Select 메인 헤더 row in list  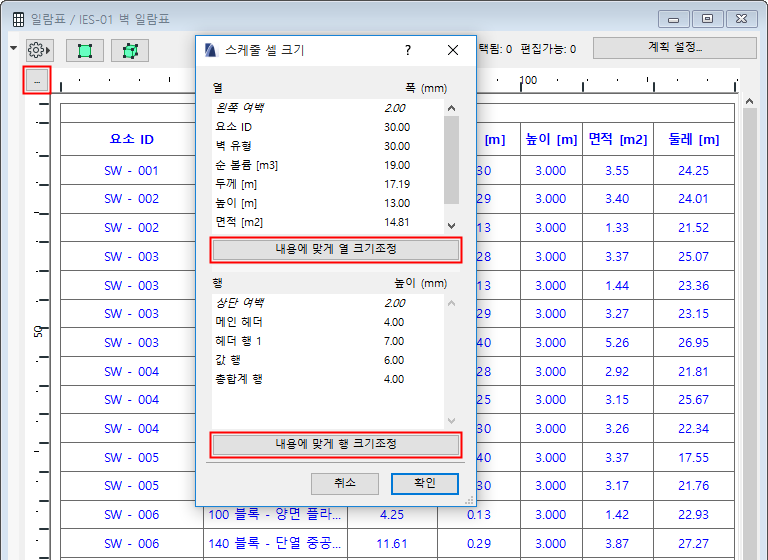pos(328,322)
